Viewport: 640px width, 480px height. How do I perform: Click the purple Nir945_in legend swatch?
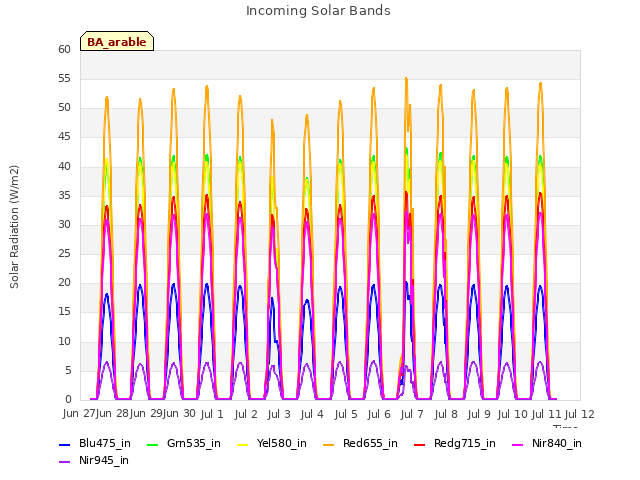point(64,462)
